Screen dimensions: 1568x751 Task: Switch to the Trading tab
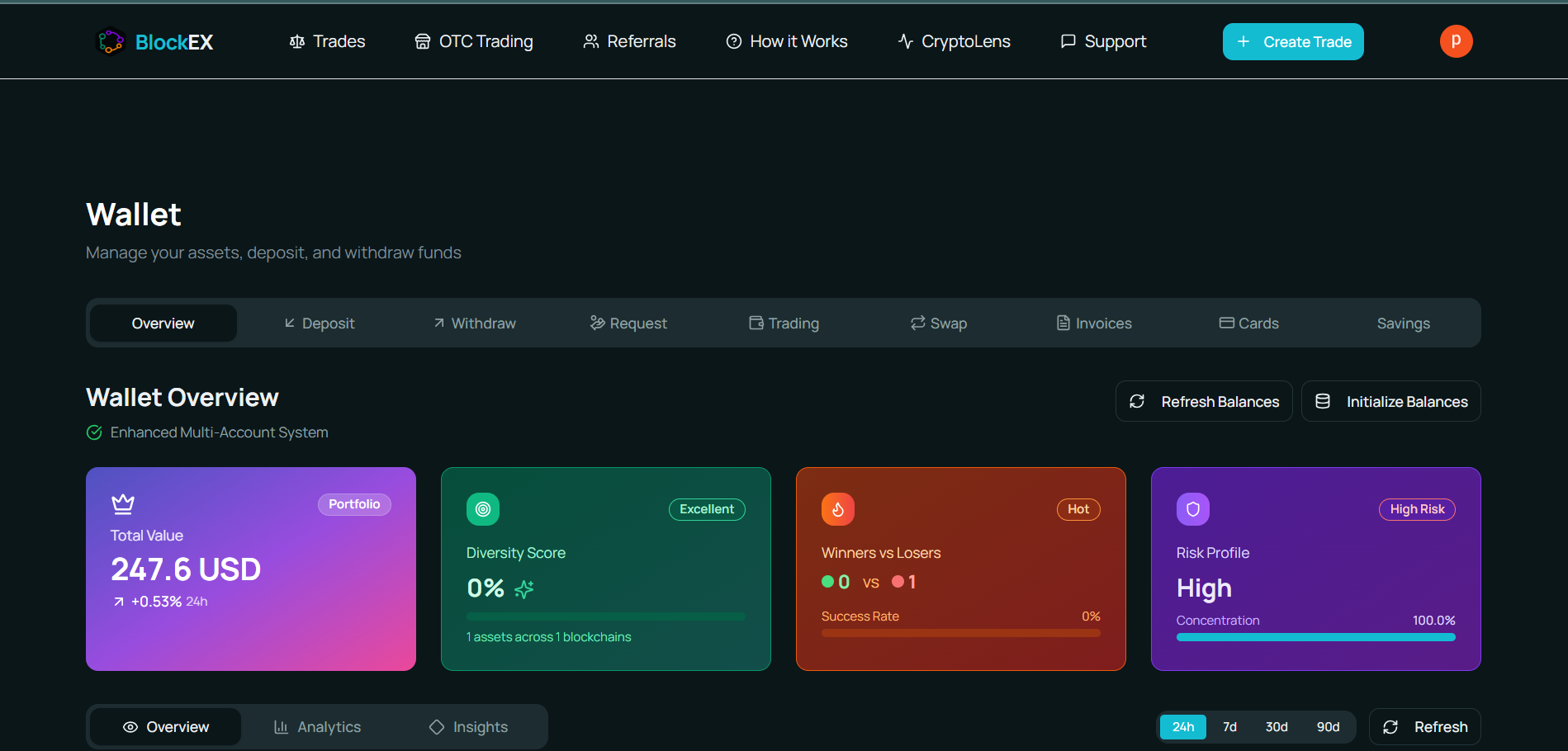click(784, 323)
